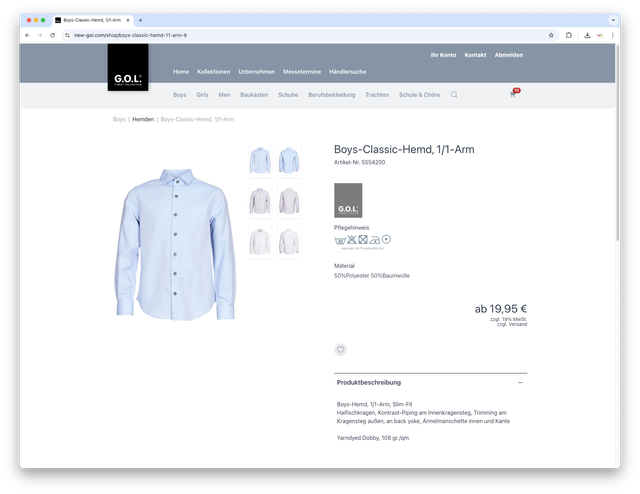Click the magnifier search icon in navigation
The width and height of the screenshot is (640, 494).
[454, 95]
